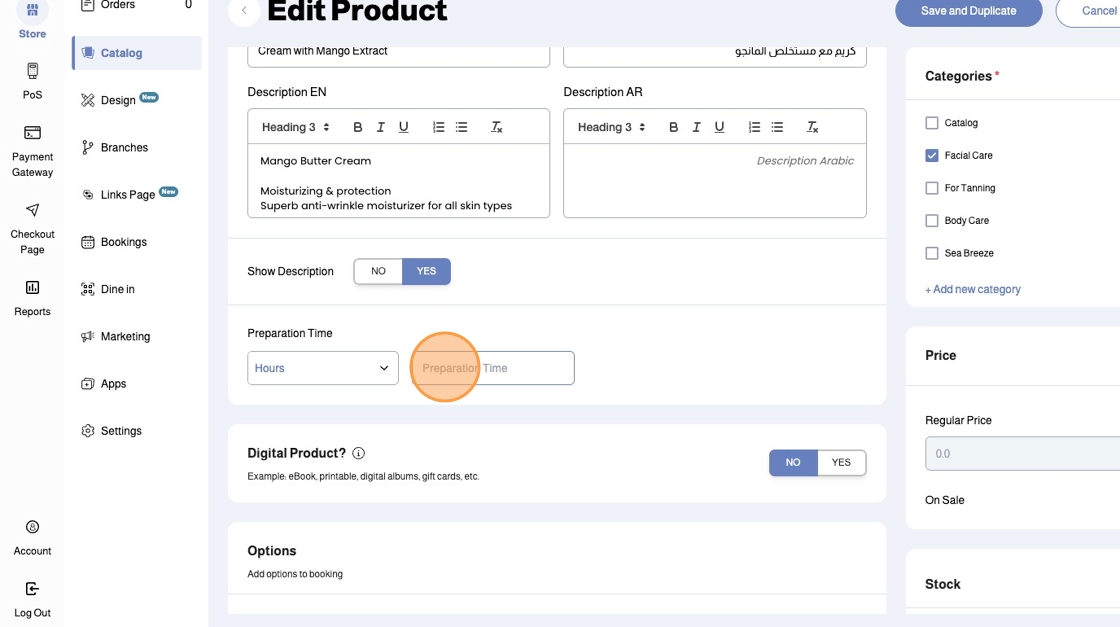
Task: Apply underline in Description AR toolbar
Action: coord(720,127)
